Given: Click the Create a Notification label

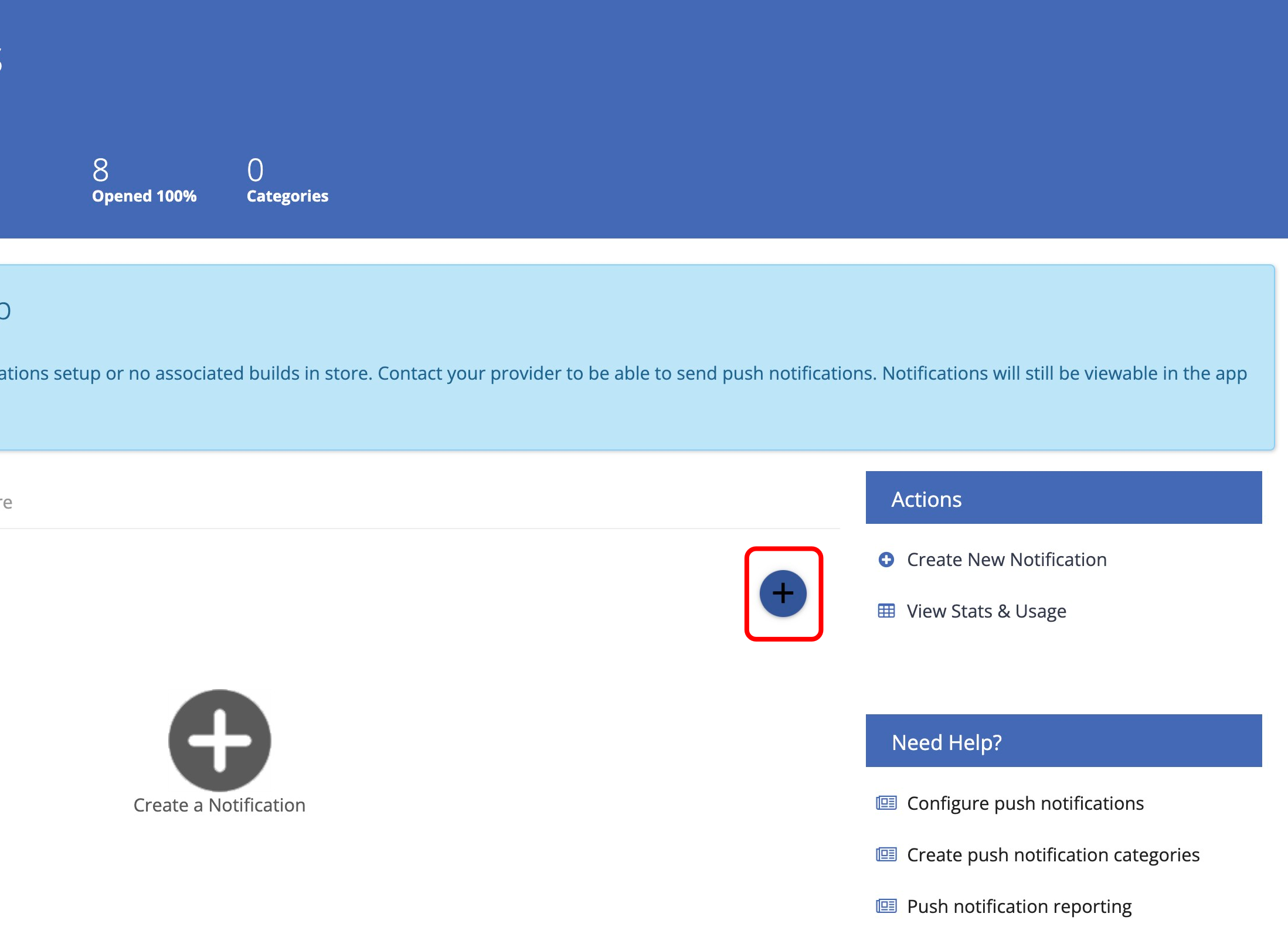Looking at the screenshot, I should coord(219,805).
